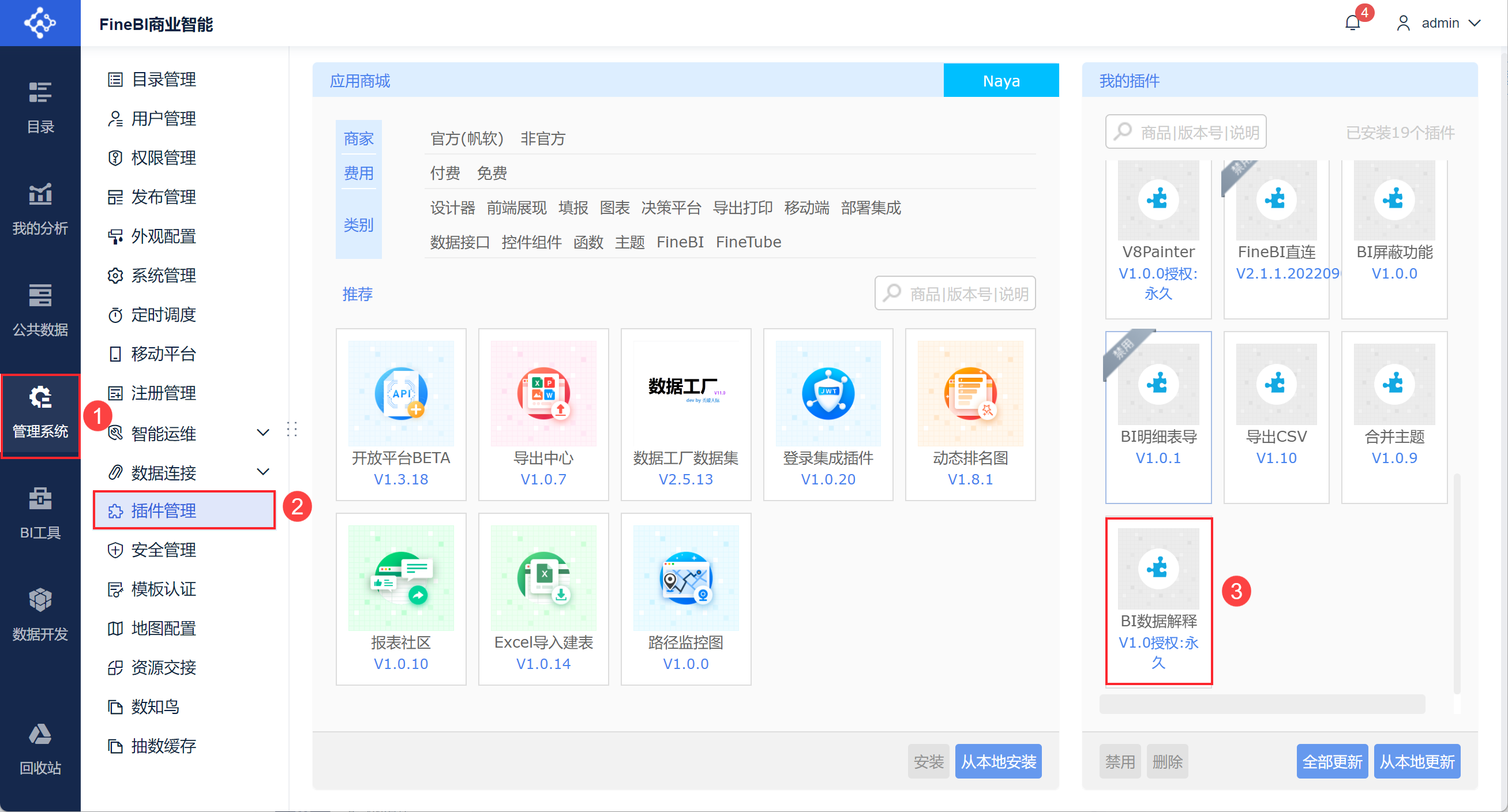Filter category by 图表

[614, 208]
